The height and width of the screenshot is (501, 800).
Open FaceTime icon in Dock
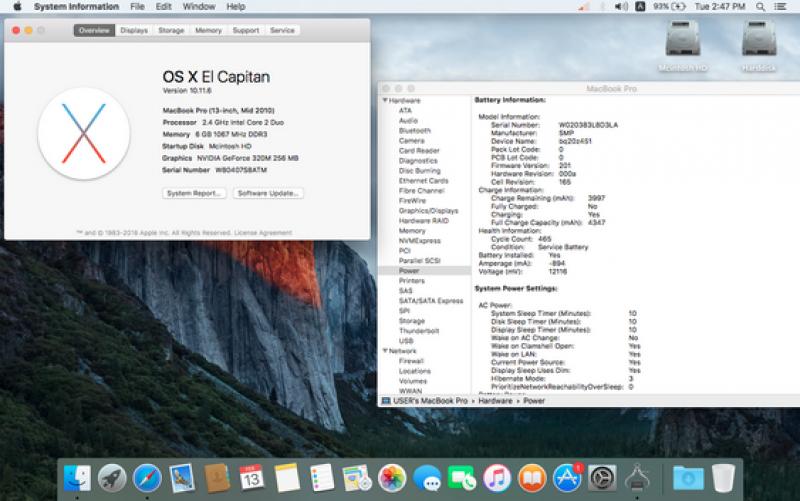click(461, 478)
